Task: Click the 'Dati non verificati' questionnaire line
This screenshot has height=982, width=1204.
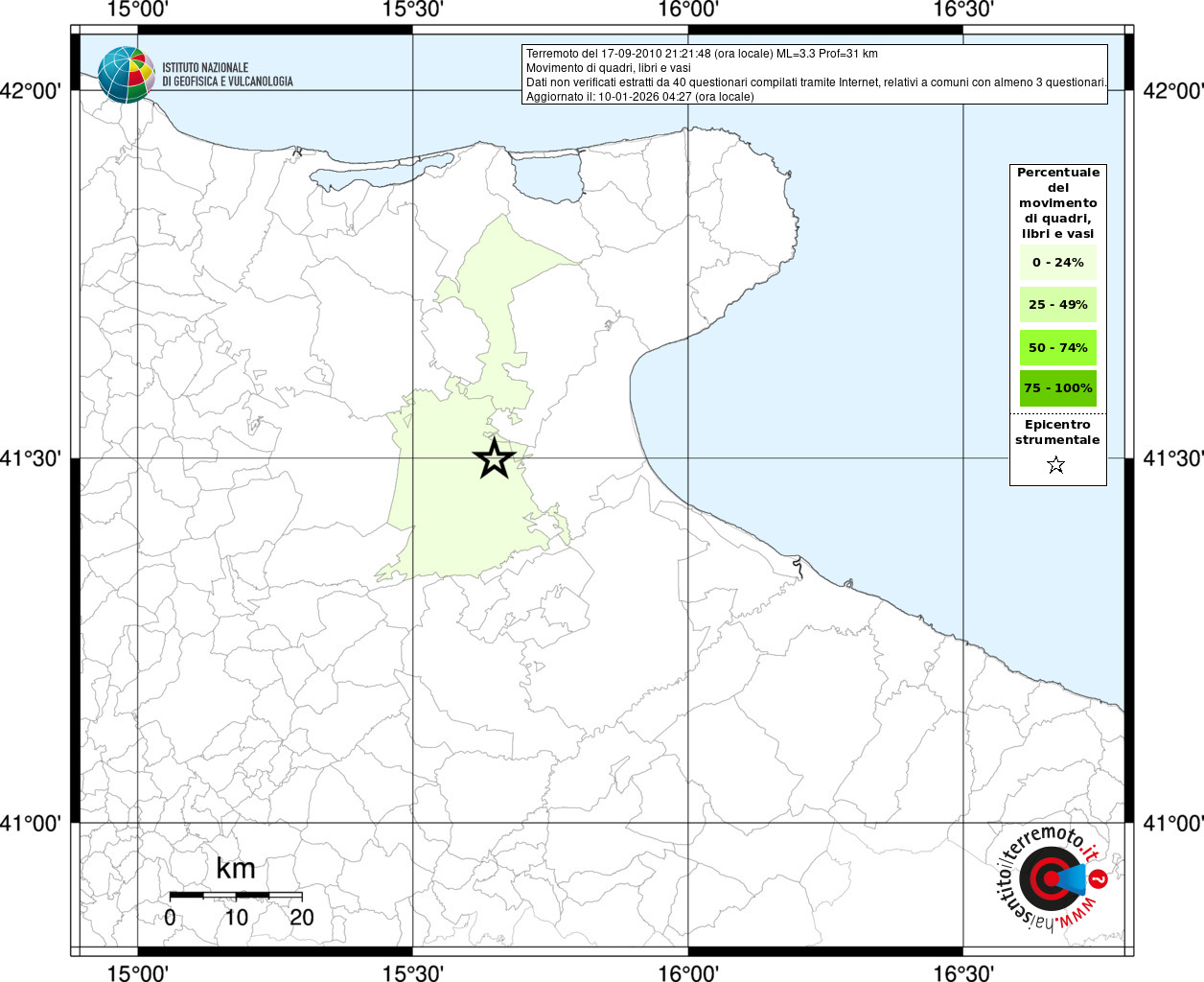Action: click(816, 82)
